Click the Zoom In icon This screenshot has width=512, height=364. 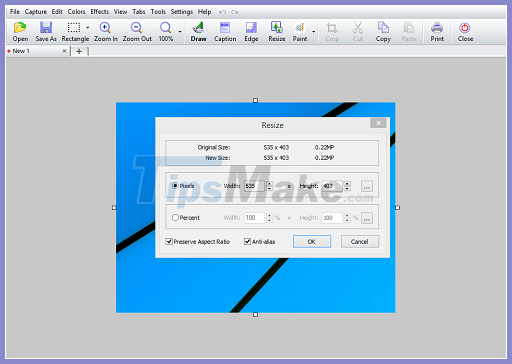pyautogui.click(x=105, y=28)
